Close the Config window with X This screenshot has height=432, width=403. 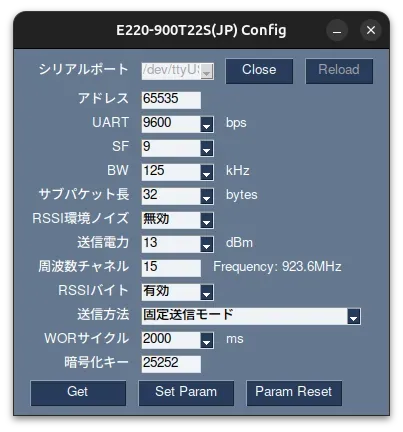(x=371, y=30)
